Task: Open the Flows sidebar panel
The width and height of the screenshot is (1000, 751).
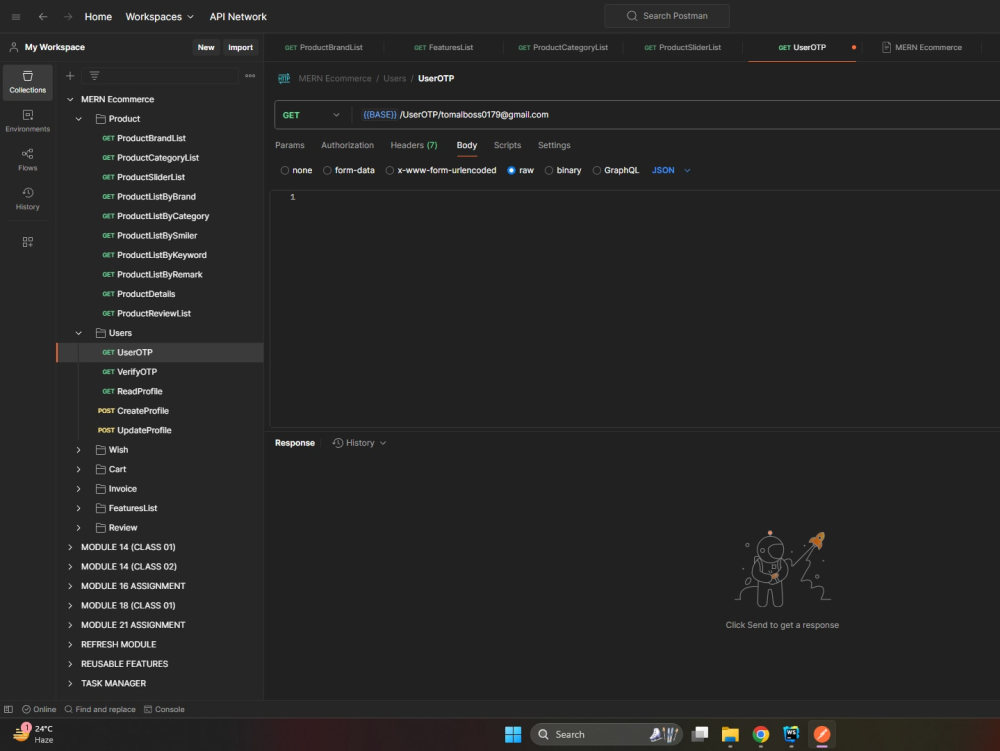Action: click(x=27, y=159)
